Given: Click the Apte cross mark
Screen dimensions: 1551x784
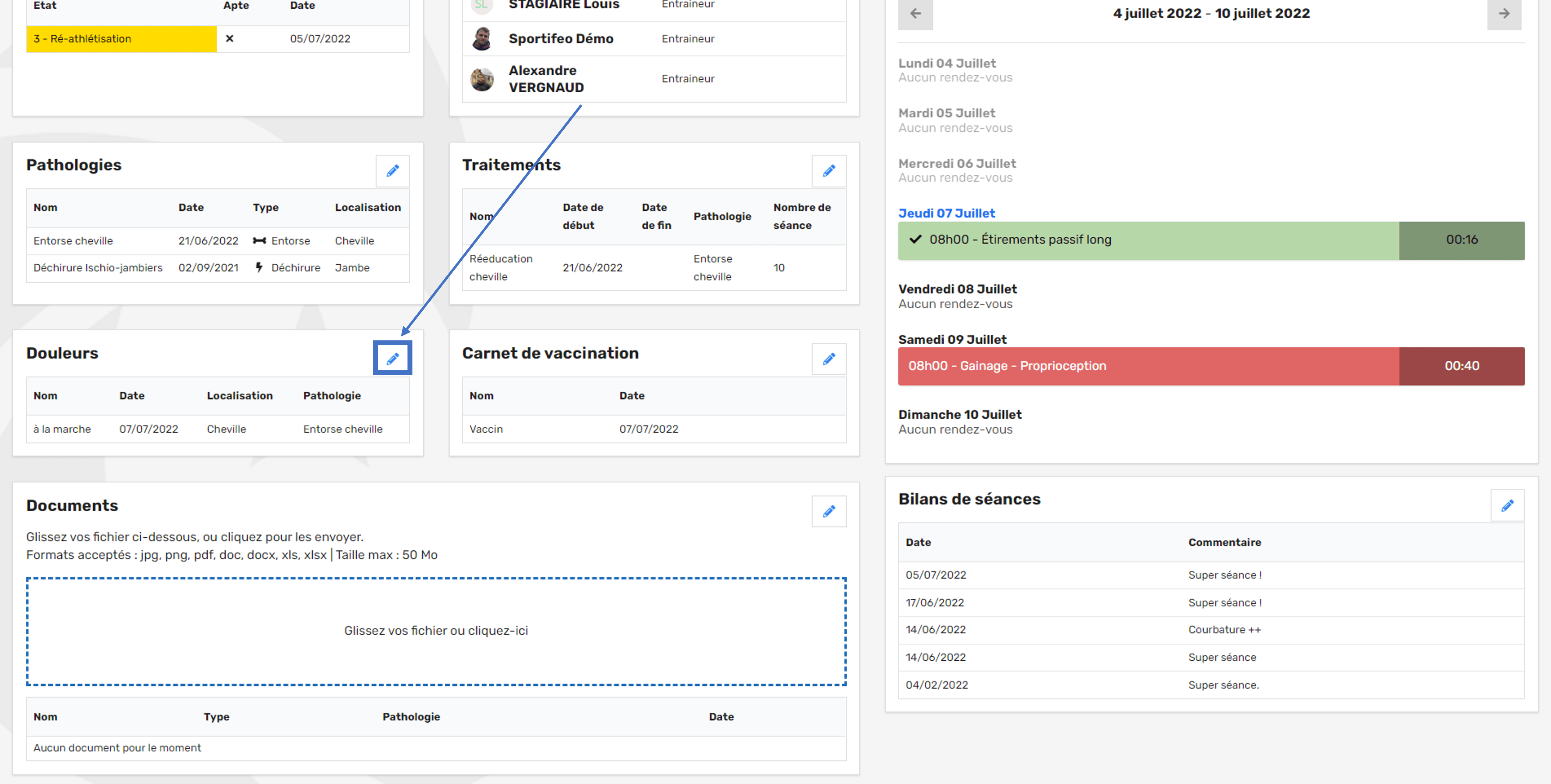Looking at the screenshot, I should click(x=229, y=38).
